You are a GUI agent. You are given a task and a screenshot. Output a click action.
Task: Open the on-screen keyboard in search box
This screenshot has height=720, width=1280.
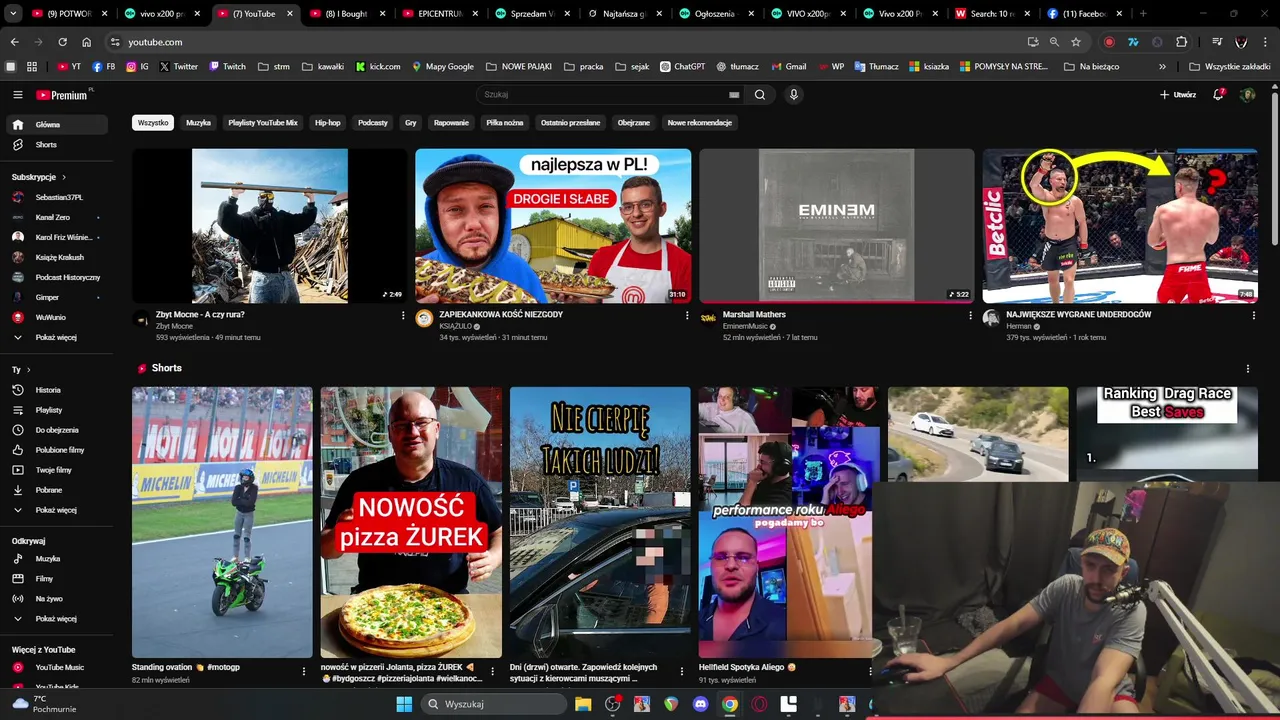(x=734, y=95)
